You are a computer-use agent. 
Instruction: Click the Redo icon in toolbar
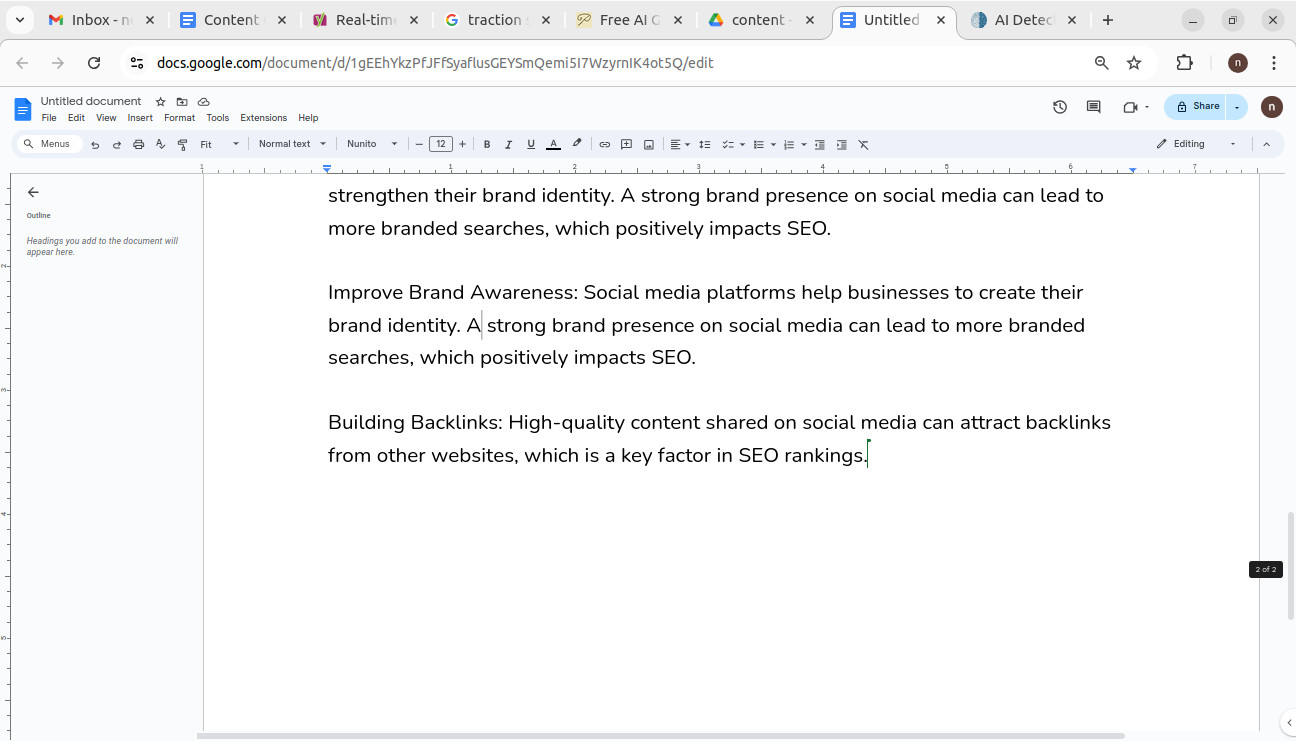[x=117, y=145]
